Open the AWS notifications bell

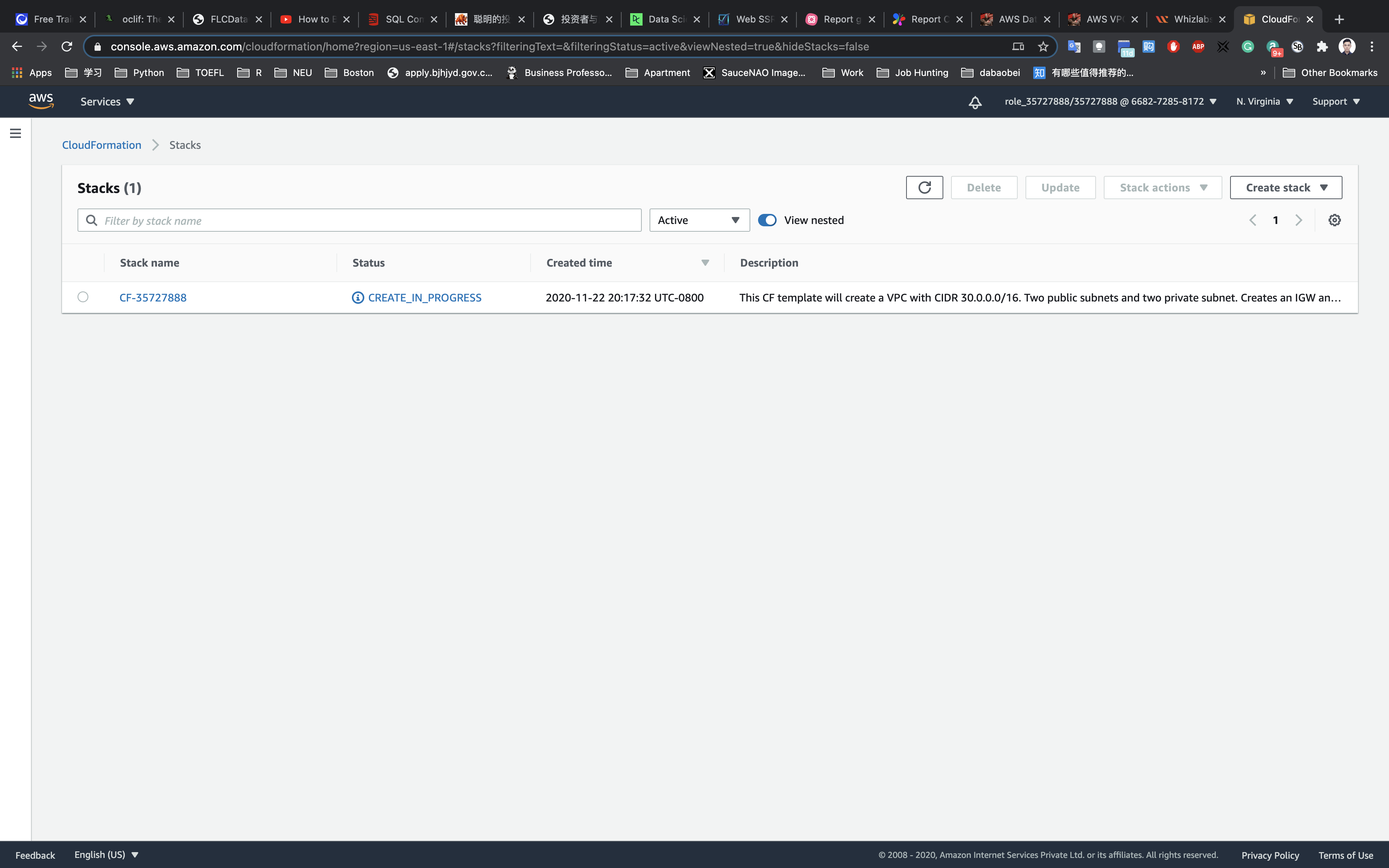coord(975,102)
